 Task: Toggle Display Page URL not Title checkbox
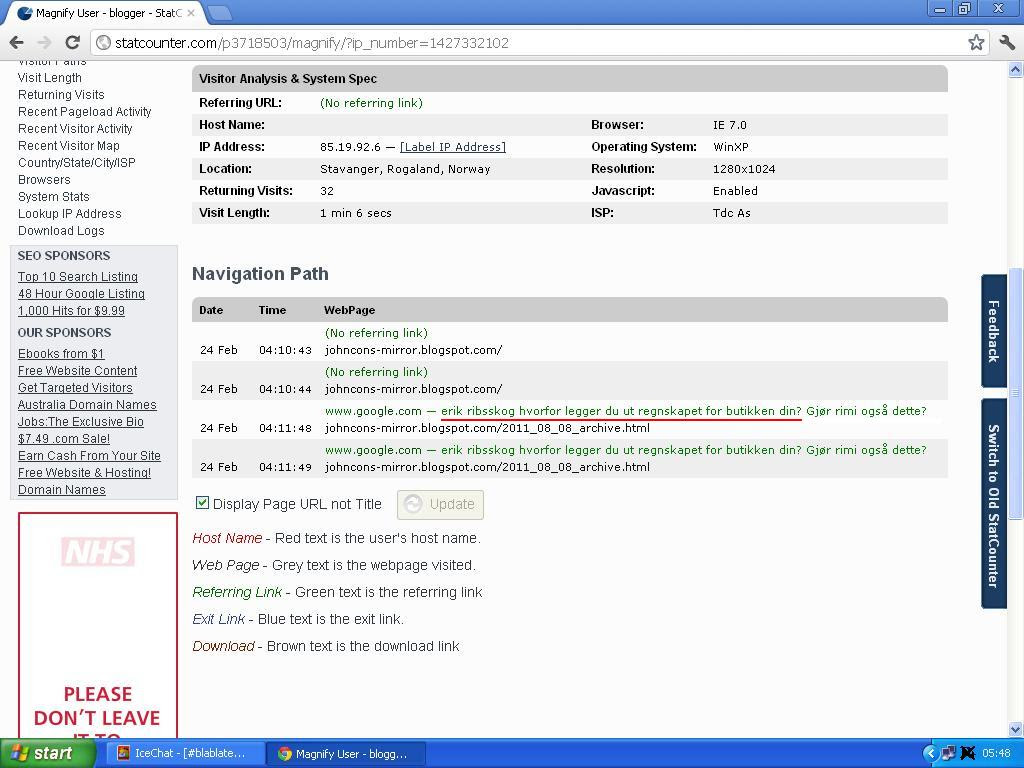point(202,503)
